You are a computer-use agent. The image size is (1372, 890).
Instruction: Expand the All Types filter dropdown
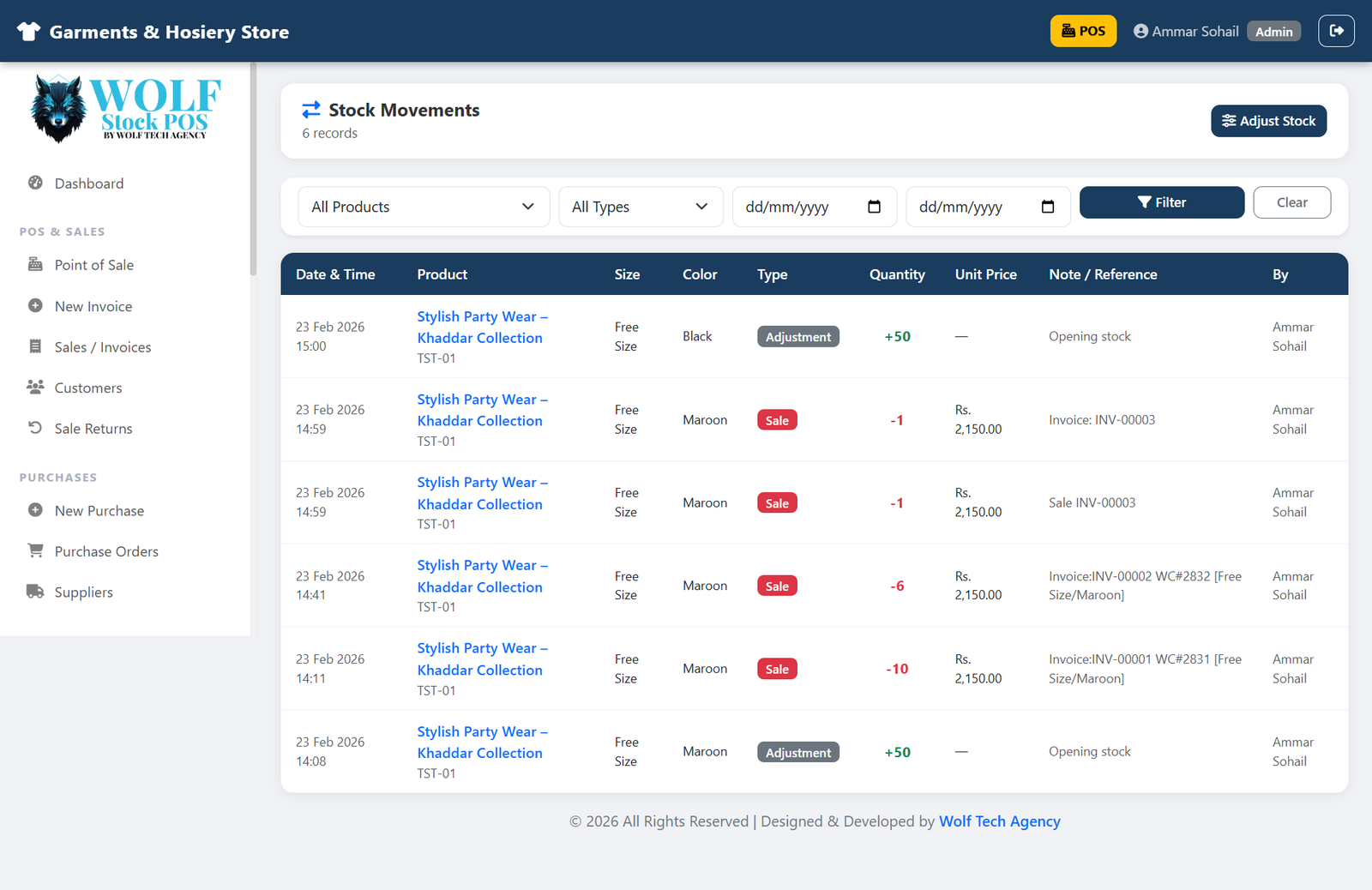click(x=641, y=207)
